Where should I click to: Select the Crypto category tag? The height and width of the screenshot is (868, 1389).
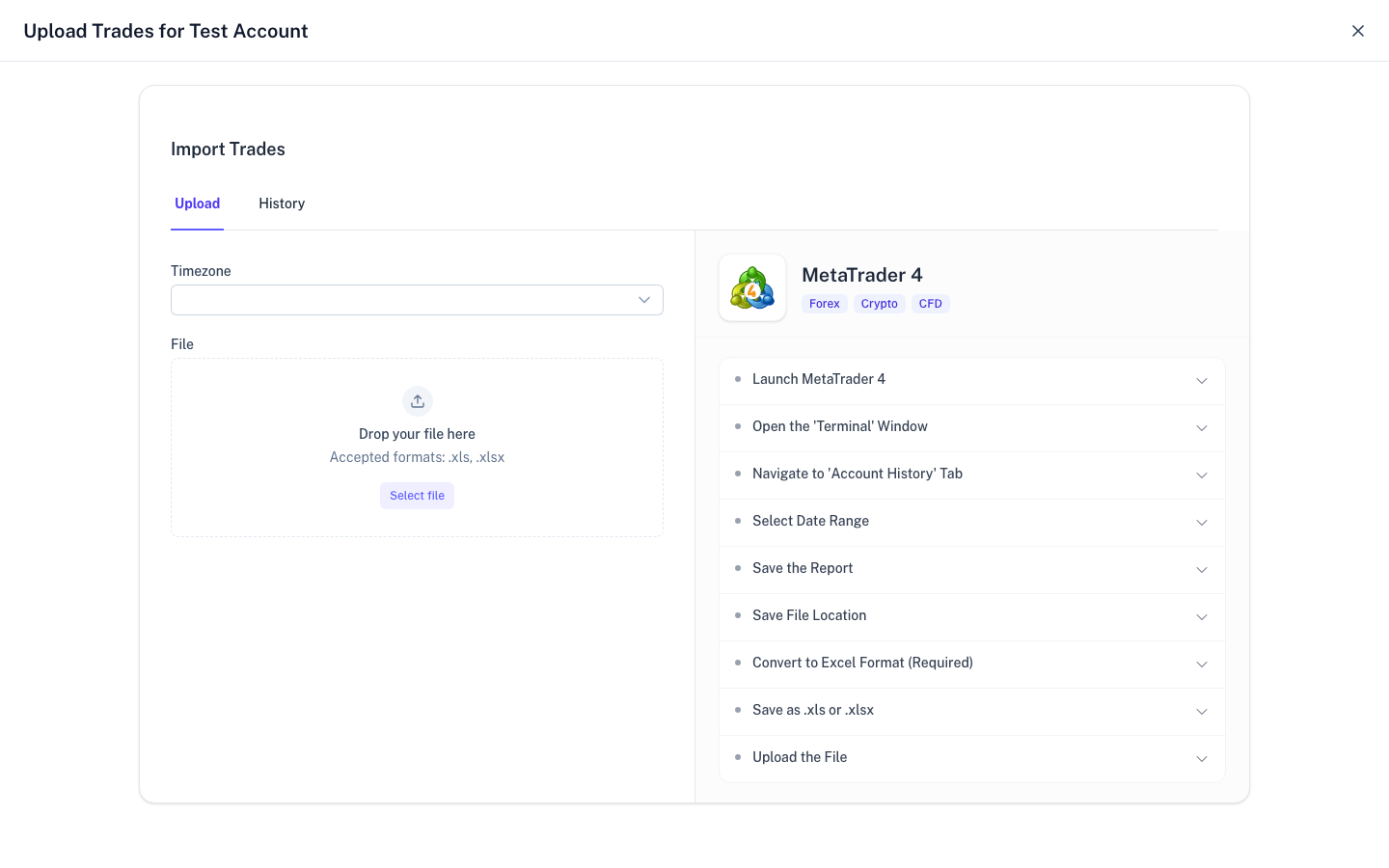click(x=879, y=303)
